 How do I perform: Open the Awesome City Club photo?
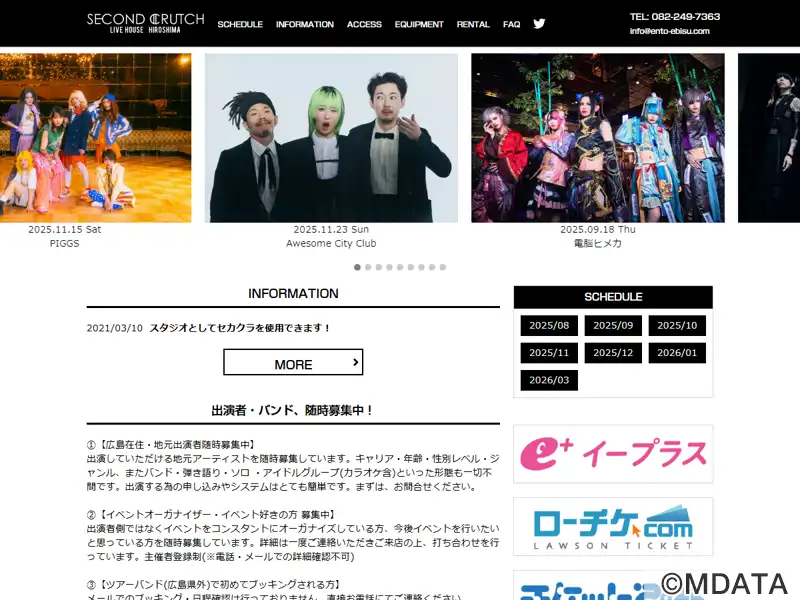coord(331,138)
